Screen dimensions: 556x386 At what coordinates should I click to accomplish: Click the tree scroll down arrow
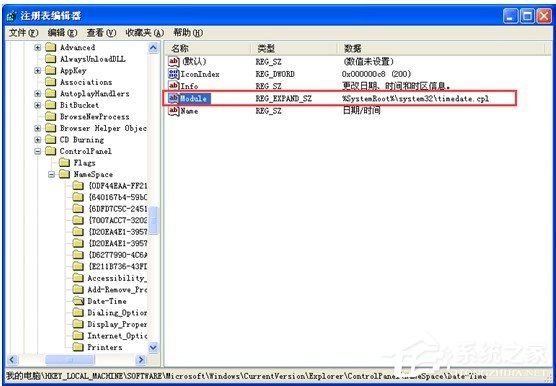[154, 347]
